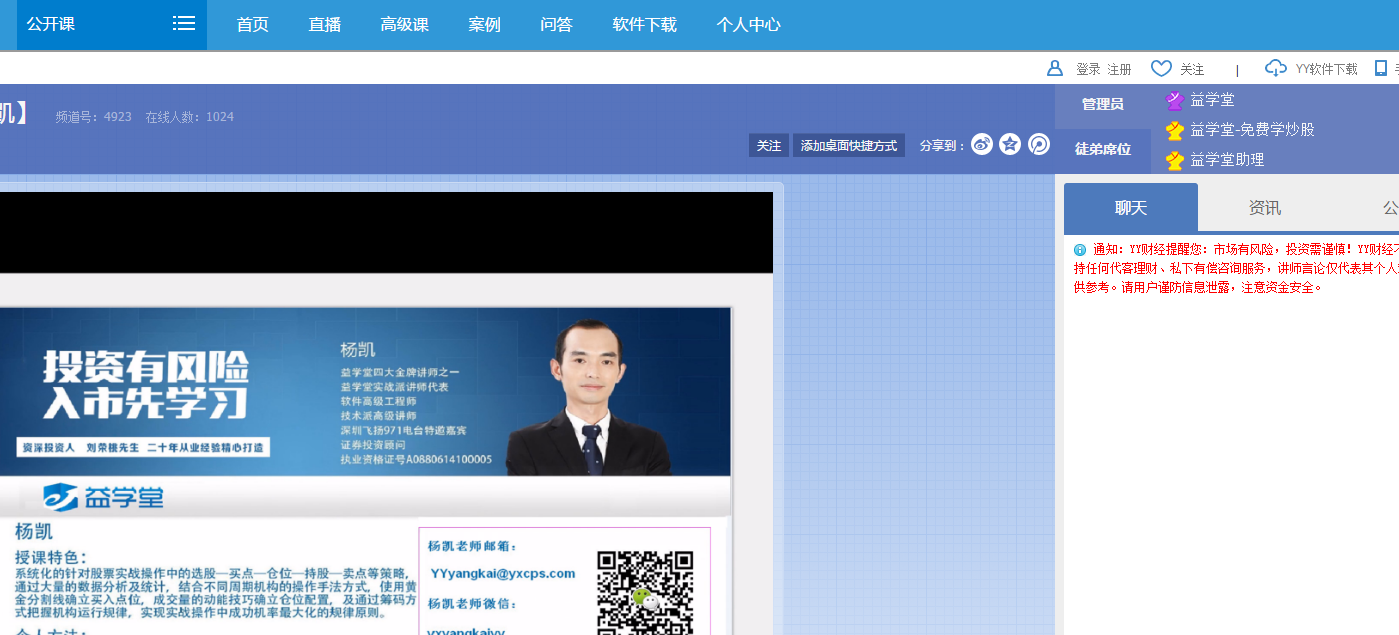This screenshot has height=635, width=1399.
Task: Go to 首页 in navigation bar
Action: [253, 25]
